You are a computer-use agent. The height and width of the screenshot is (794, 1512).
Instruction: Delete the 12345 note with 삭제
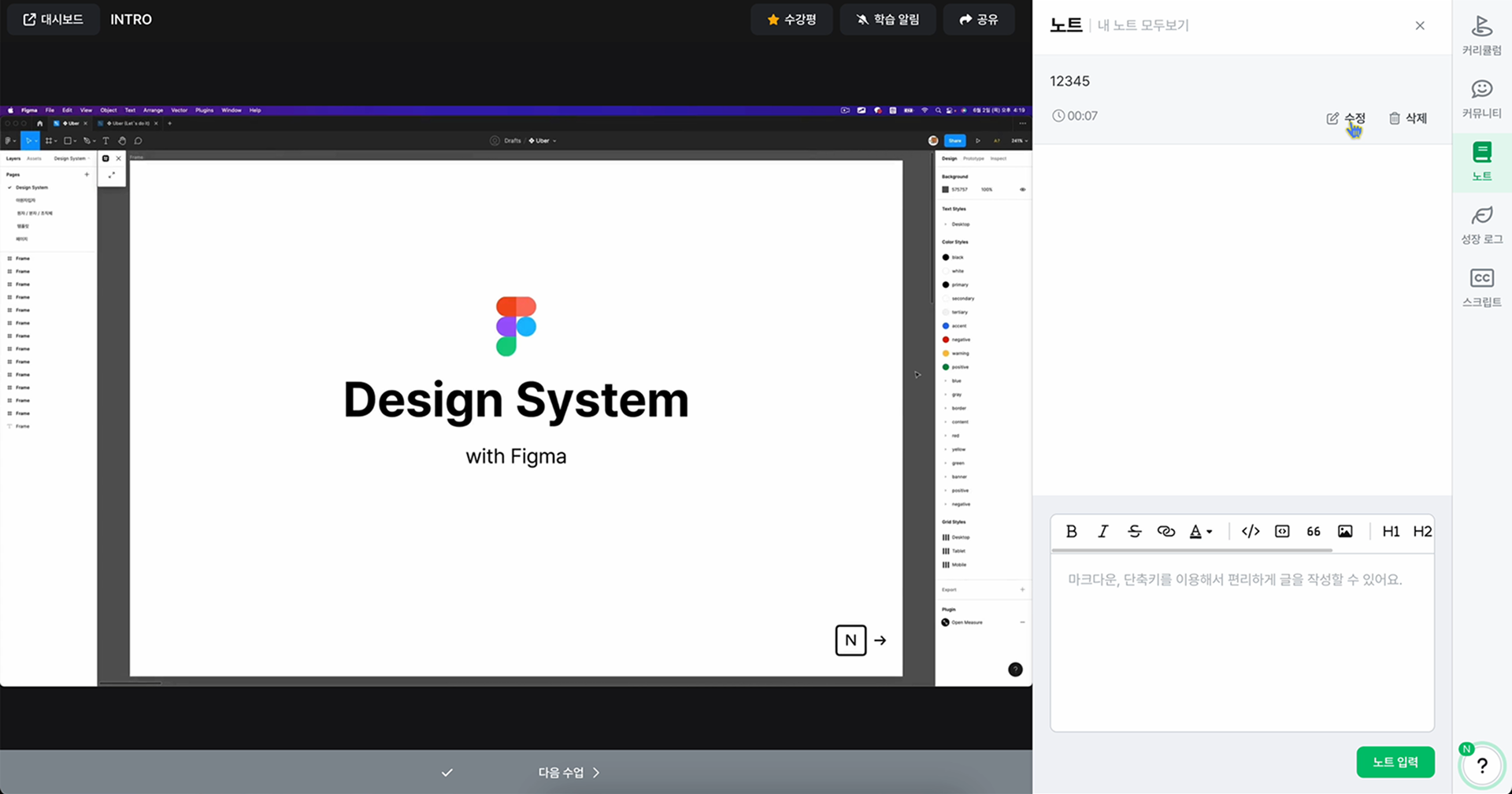(1408, 118)
